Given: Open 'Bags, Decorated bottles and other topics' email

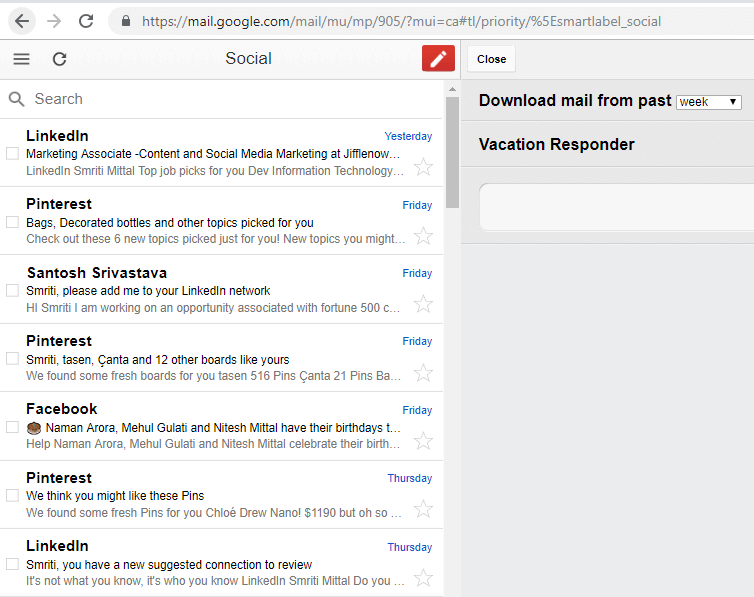Looking at the screenshot, I should (x=221, y=221).
